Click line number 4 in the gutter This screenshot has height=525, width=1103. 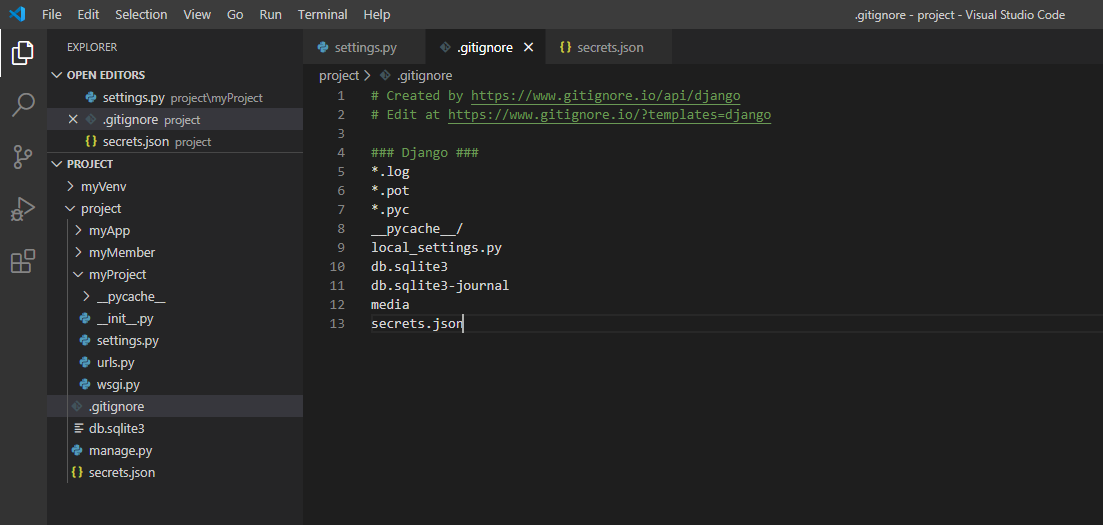341,153
